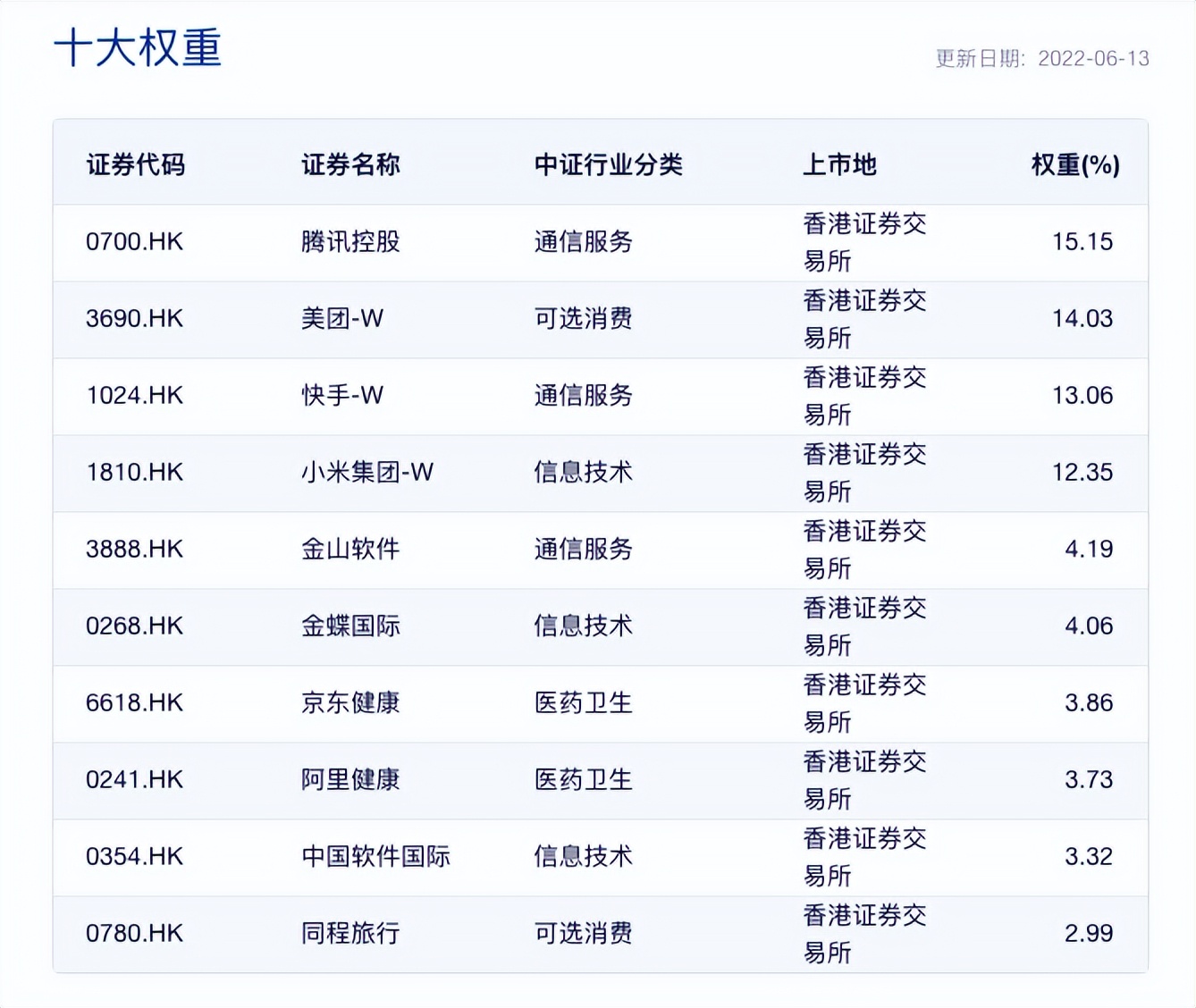Click the weight value 3.32

tap(1089, 857)
